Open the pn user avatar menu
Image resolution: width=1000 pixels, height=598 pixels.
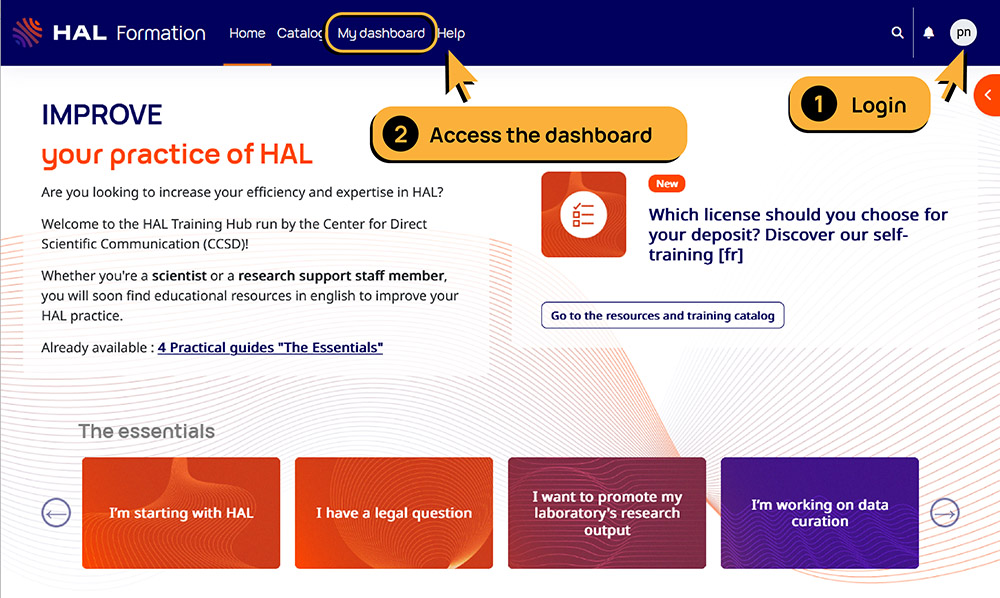coord(963,32)
